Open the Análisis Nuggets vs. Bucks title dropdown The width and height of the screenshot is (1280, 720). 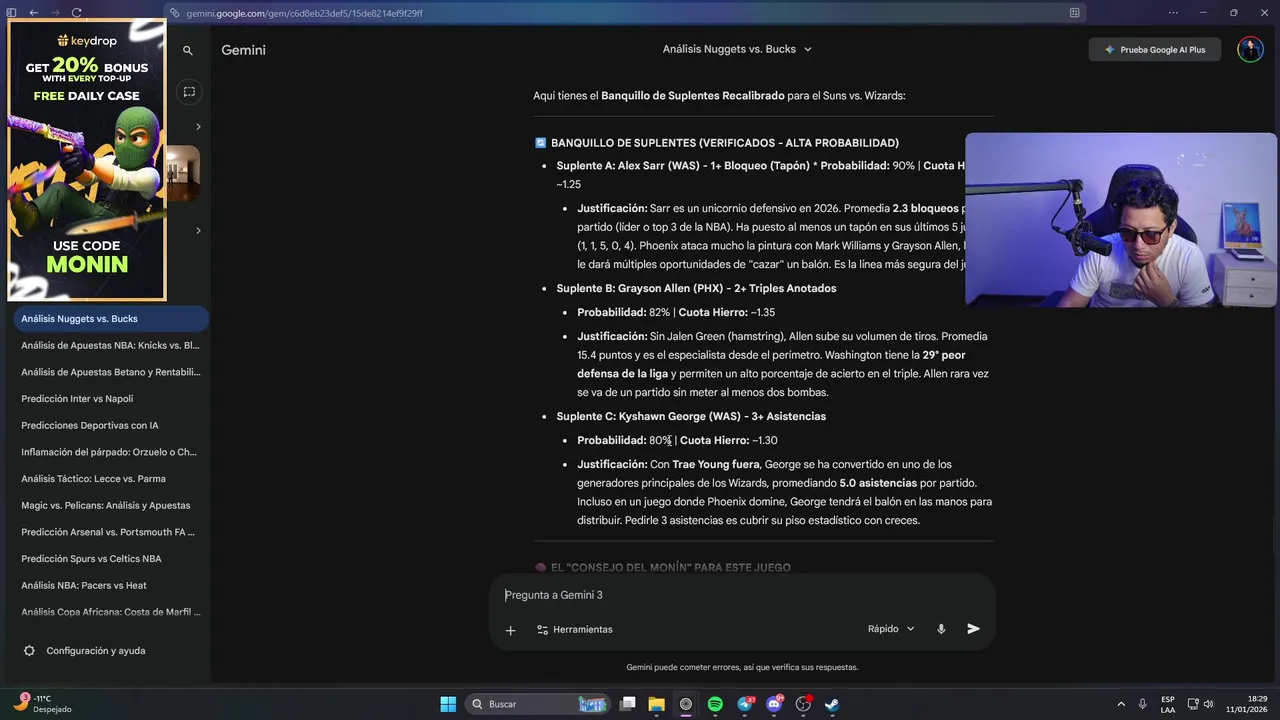[x=738, y=49]
